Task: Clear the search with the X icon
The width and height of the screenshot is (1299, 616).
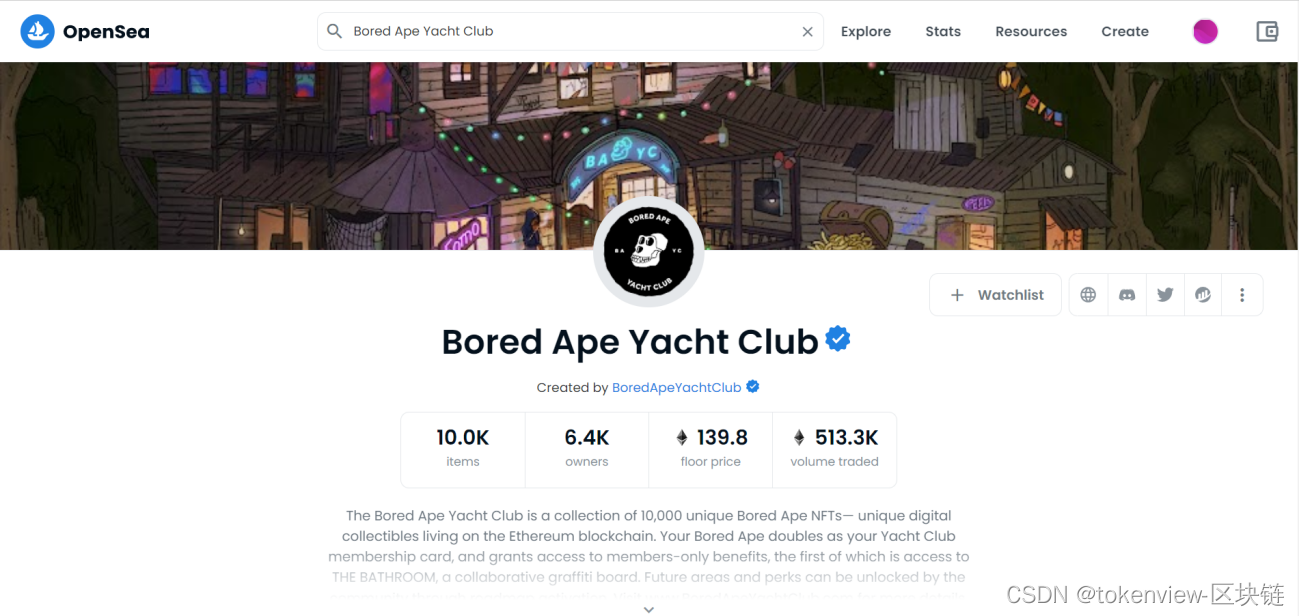Action: (x=807, y=32)
